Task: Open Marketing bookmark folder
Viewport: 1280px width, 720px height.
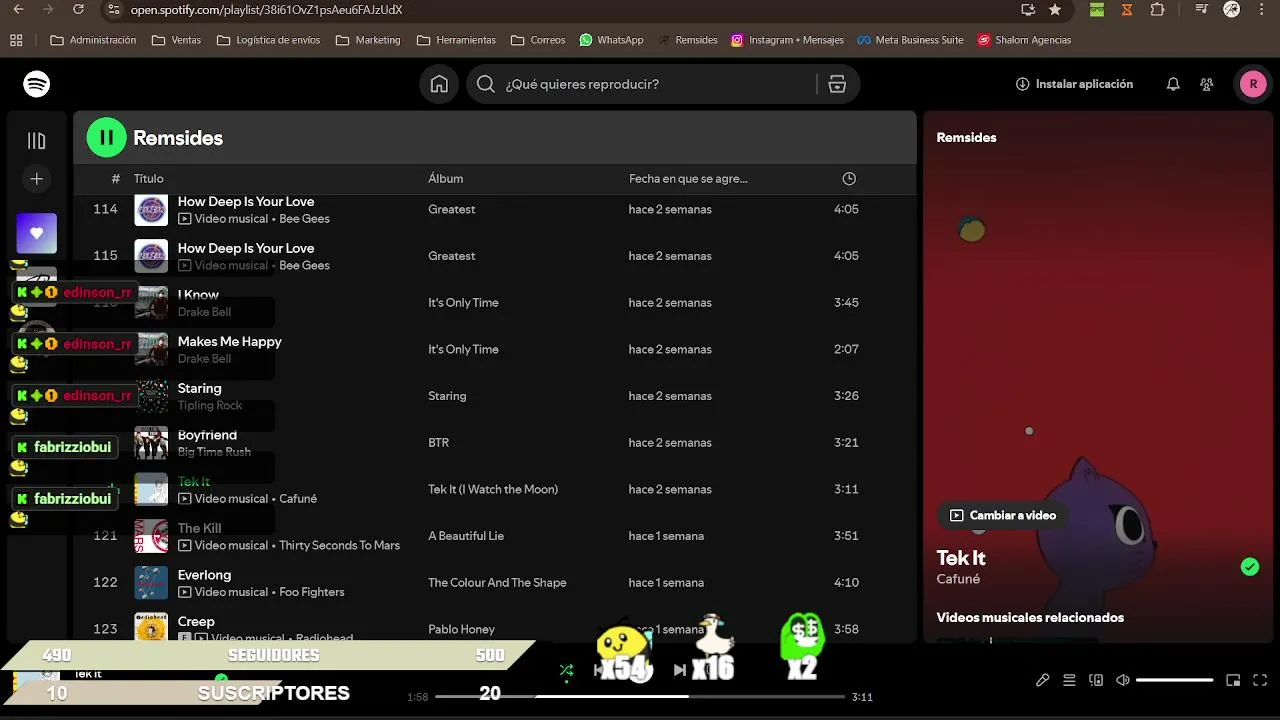Action: (368, 40)
